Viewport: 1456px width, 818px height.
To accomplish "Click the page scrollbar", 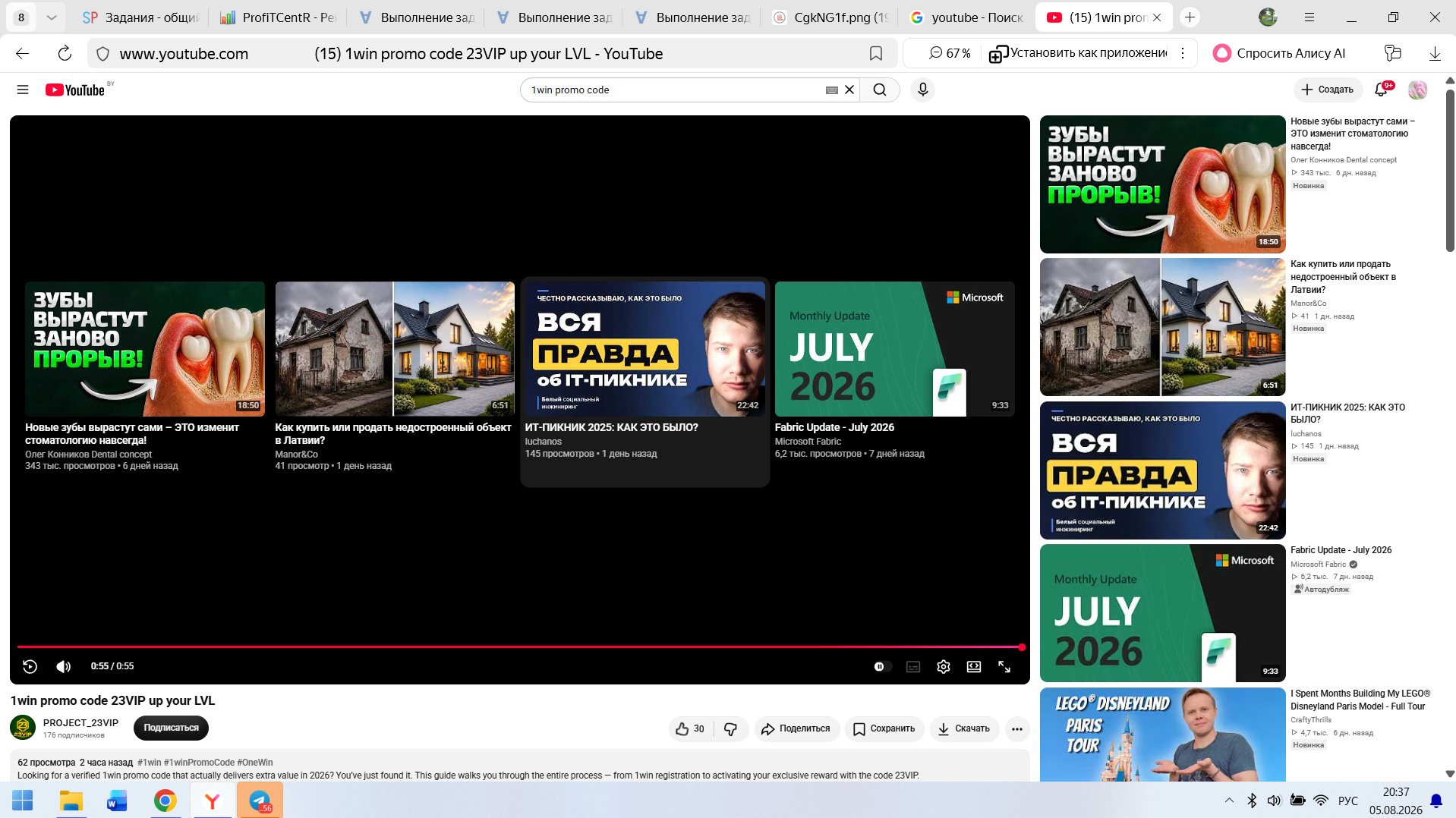I will click(x=1449, y=171).
